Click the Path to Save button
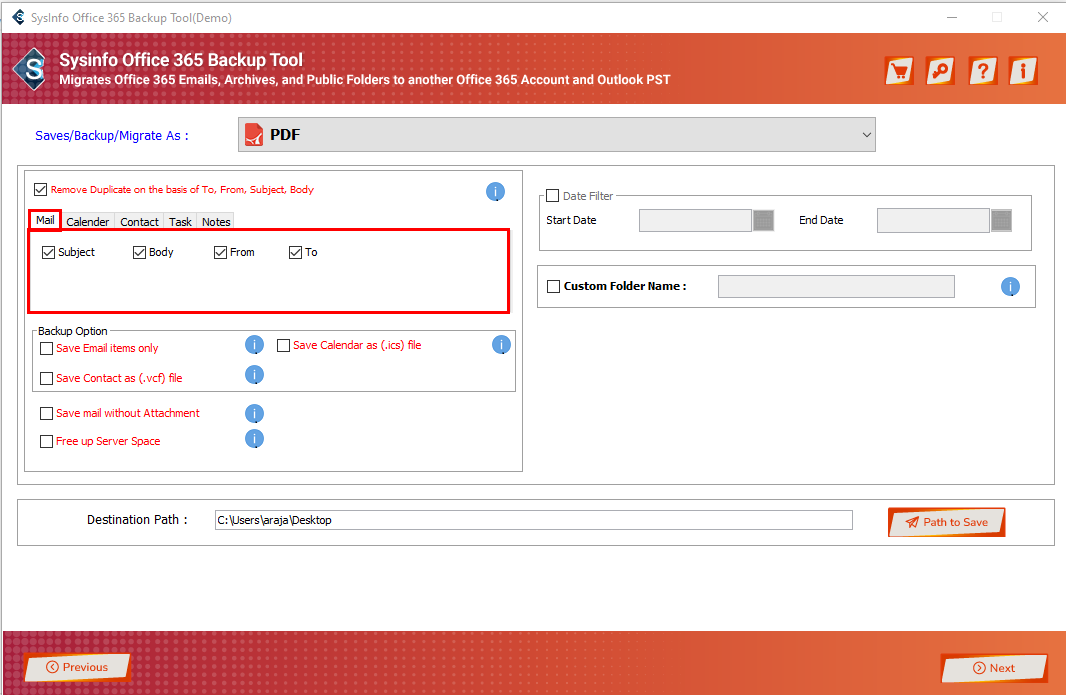The height and width of the screenshot is (695, 1066). (946, 522)
